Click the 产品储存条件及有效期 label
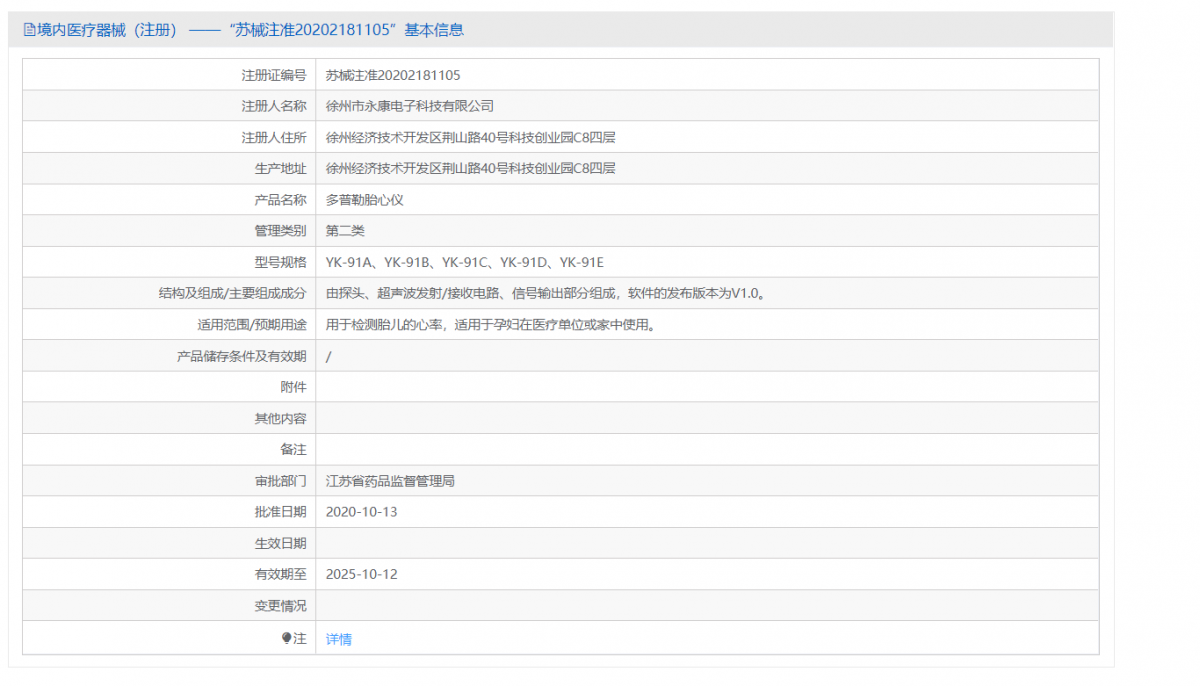 click(x=242, y=356)
